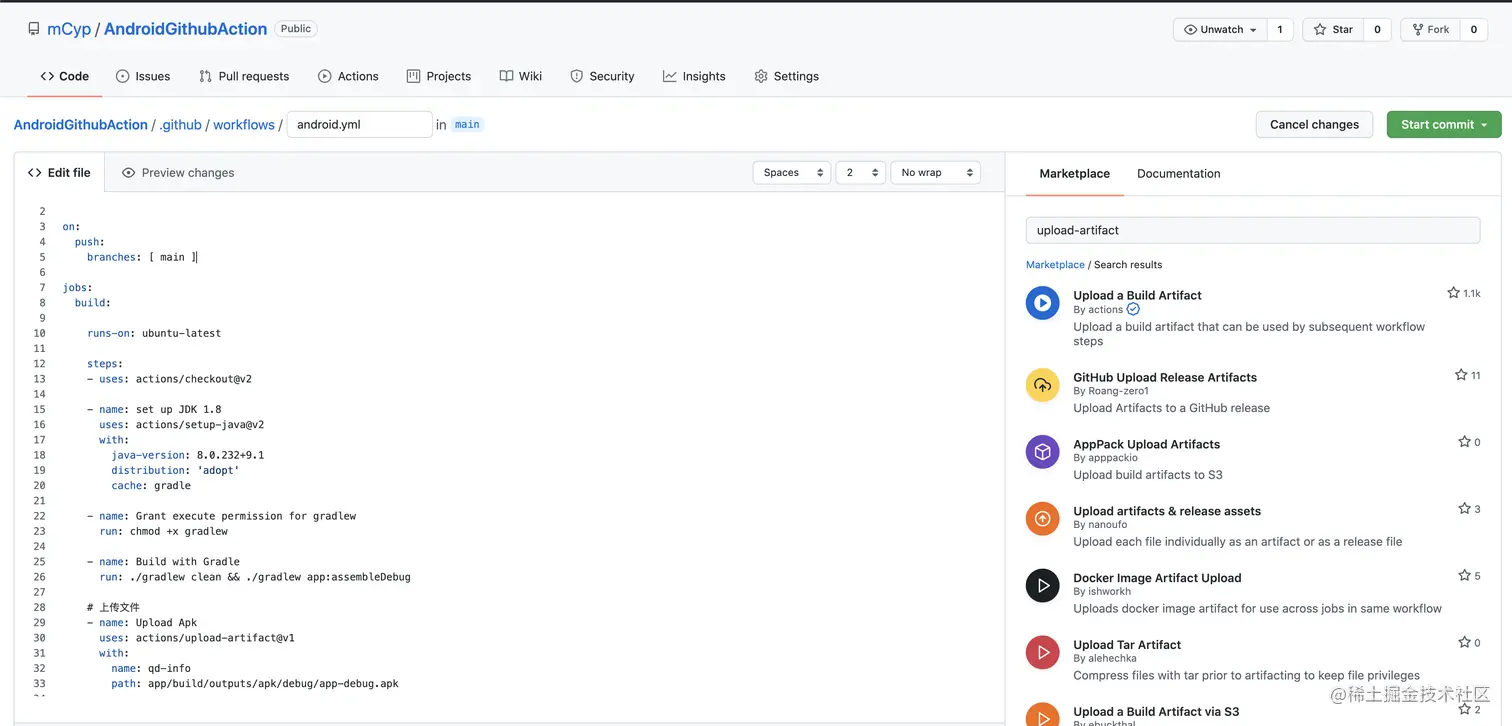Switch to Preview changes tab

point(178,173)
